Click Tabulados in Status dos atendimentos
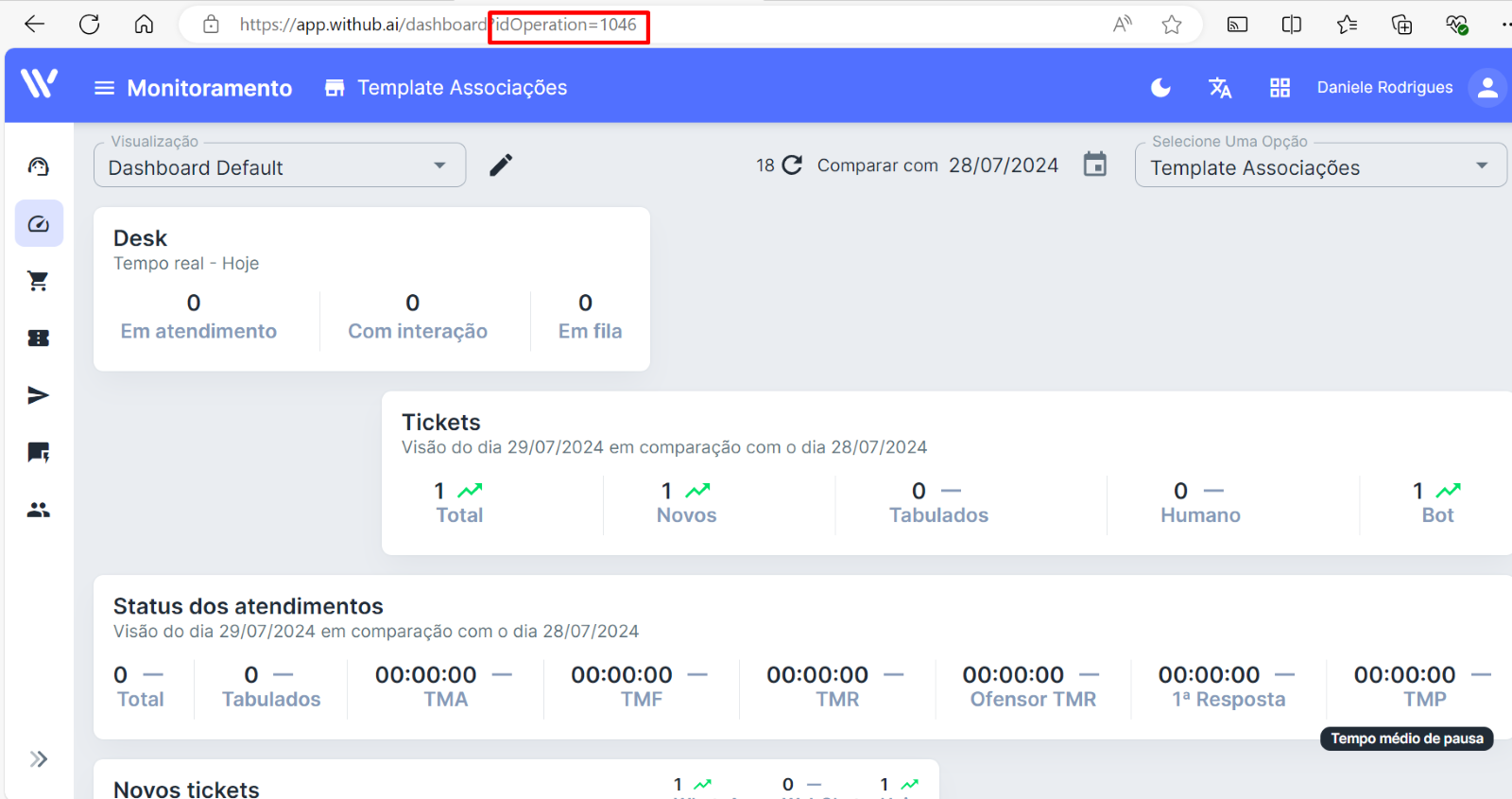 [271, 687]
